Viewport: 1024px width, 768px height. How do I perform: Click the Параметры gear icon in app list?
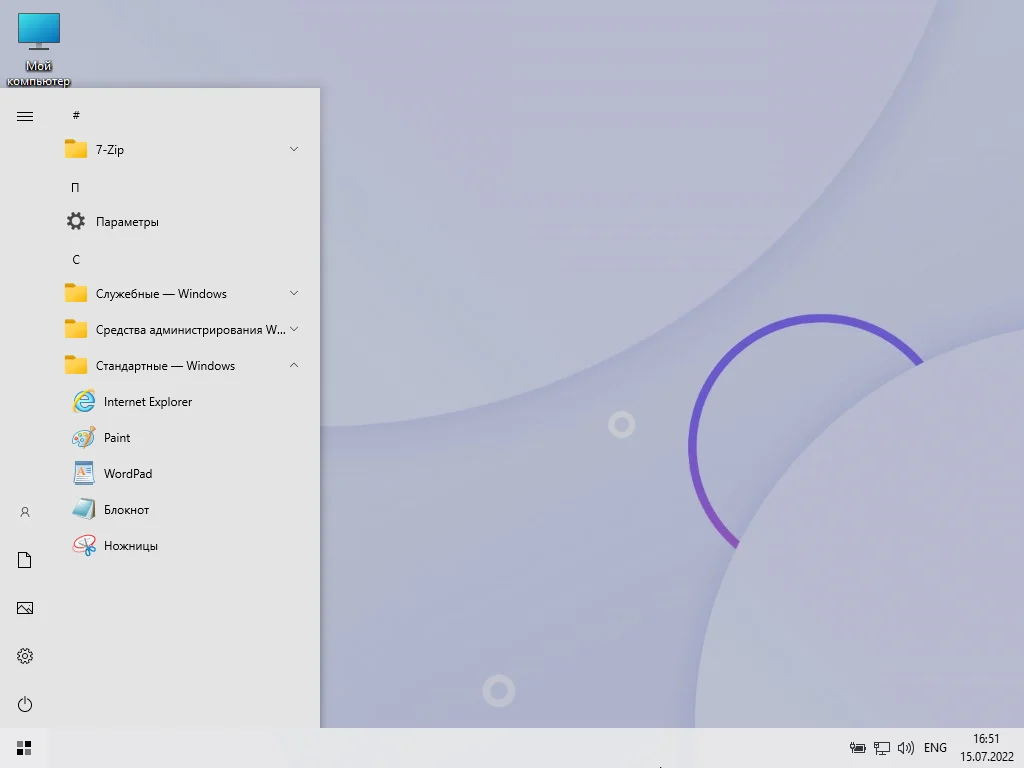tap(76, 221)
